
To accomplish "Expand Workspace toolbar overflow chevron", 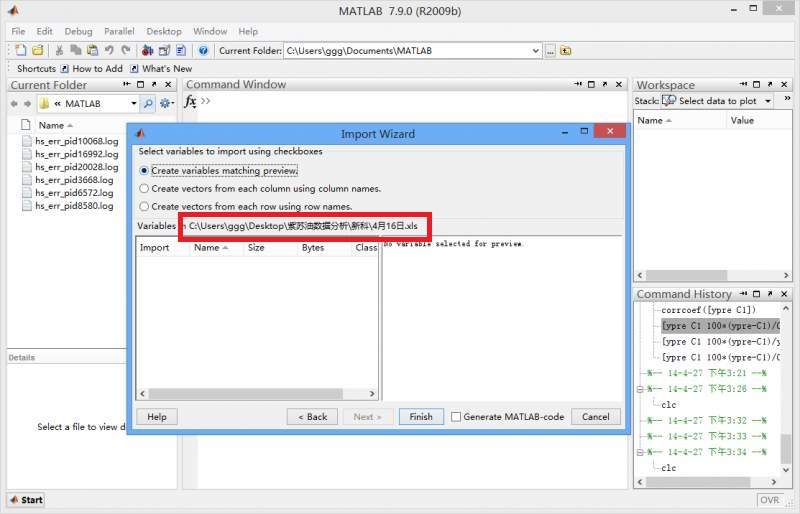I will click(x=787, y=98).
